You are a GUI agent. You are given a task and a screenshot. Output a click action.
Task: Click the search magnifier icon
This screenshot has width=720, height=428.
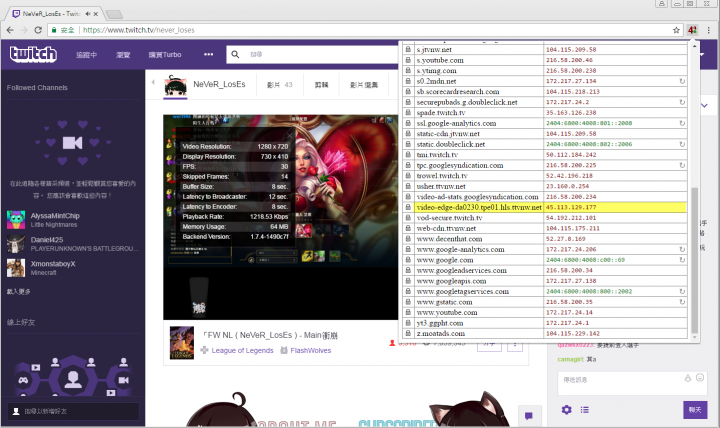pyautogui.click(x=235, y=54)
